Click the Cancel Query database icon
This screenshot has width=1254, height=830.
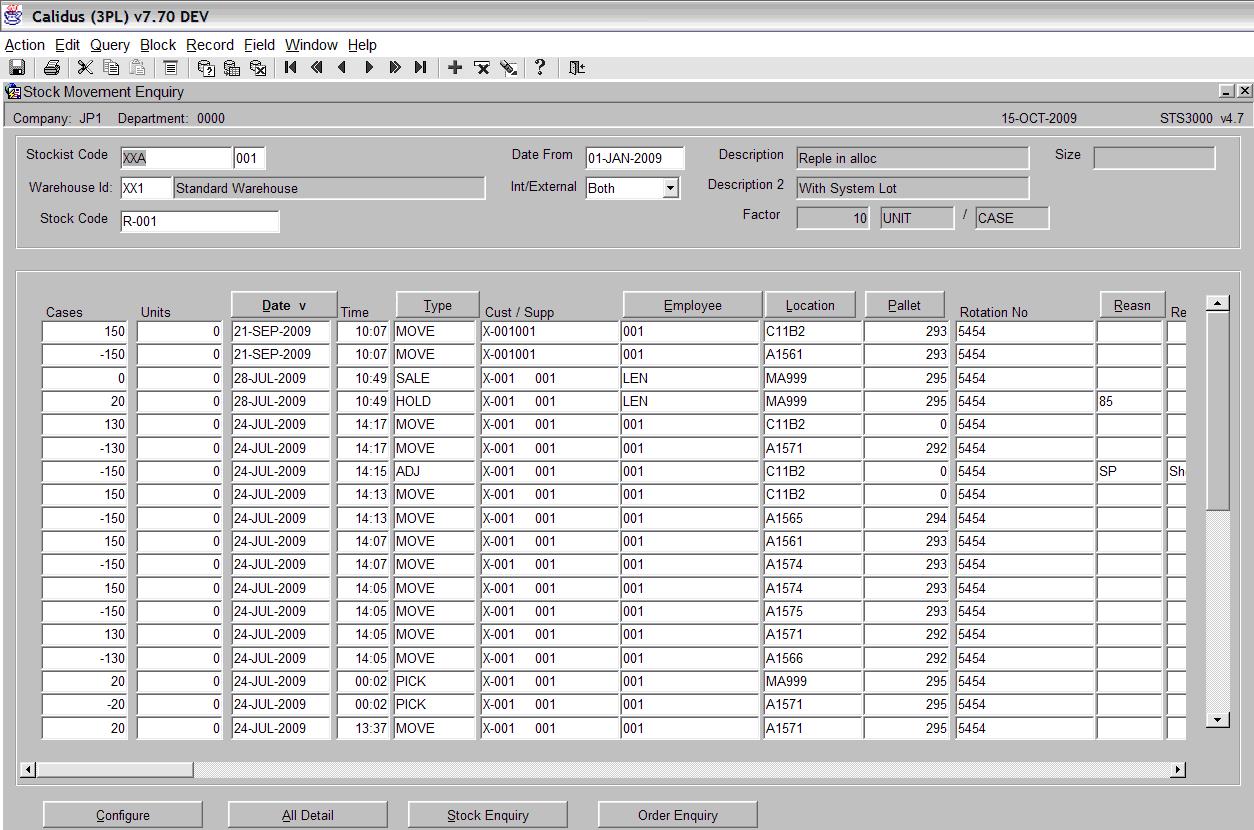pyautogui.click(x=258, y=68)
